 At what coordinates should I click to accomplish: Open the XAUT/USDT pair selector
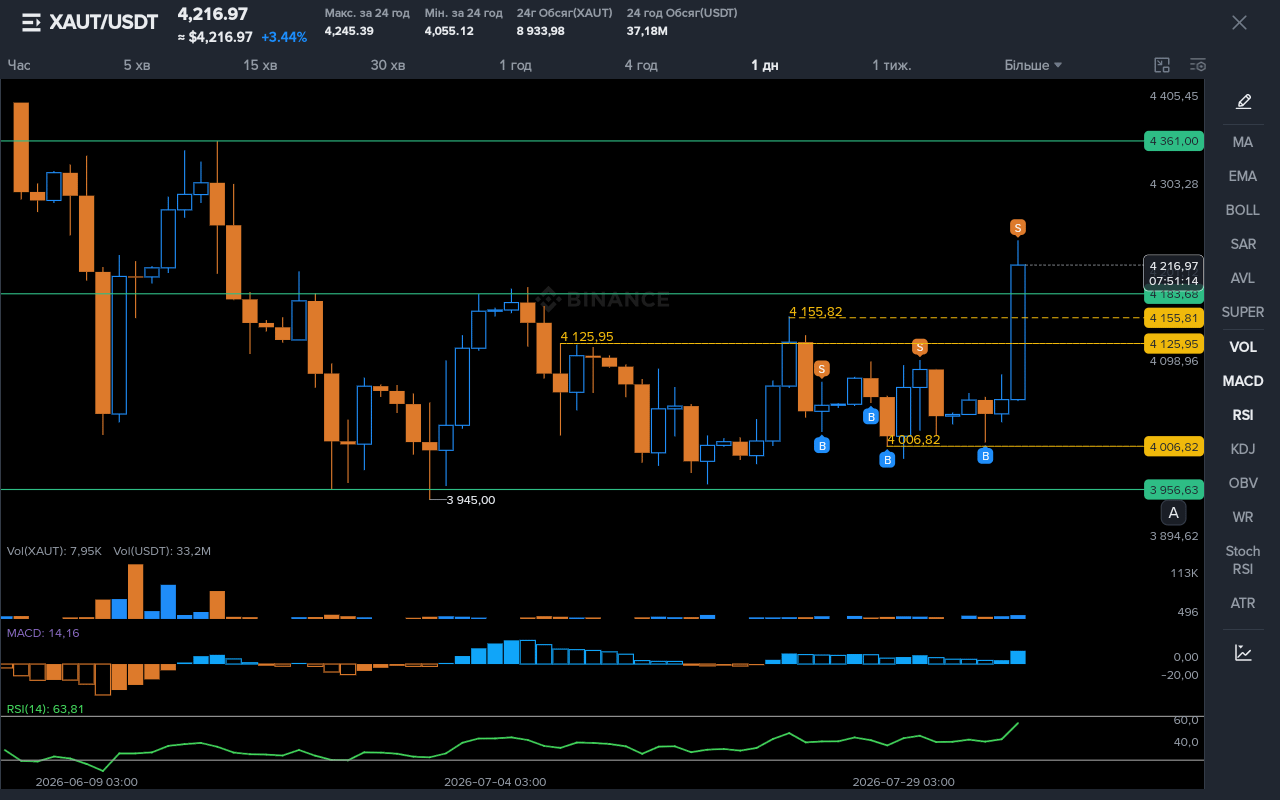(103, 22)
